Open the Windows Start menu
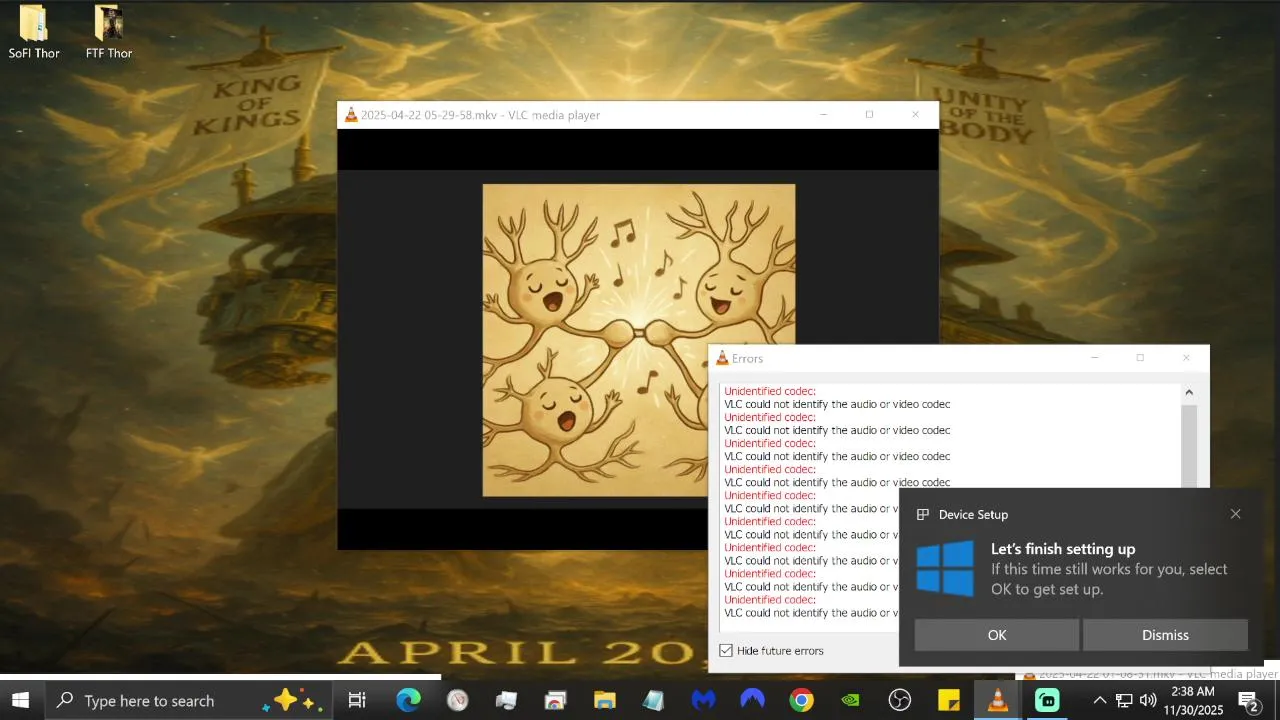This screenshot has height=720, width=1280. (20, 701)
